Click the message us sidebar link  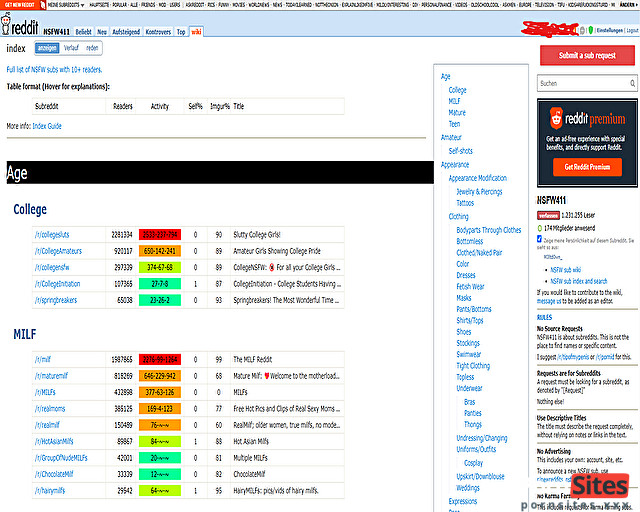pyautogui.click(x=549, y=301)
